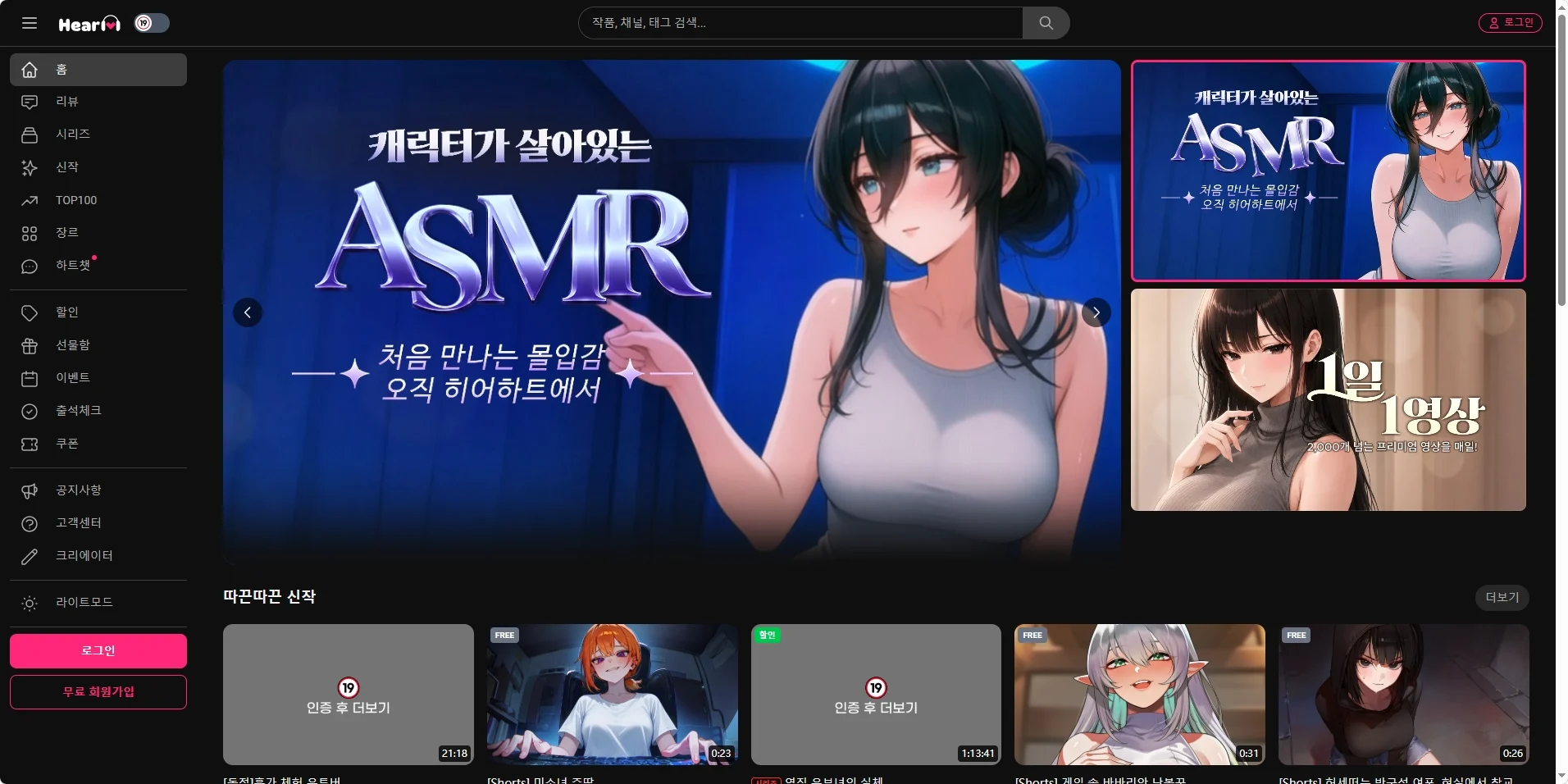Open 공지사항 megaphone icon
Viewport: 1568px width, 784px height.
pyautogui.click(x=30, y=491)
